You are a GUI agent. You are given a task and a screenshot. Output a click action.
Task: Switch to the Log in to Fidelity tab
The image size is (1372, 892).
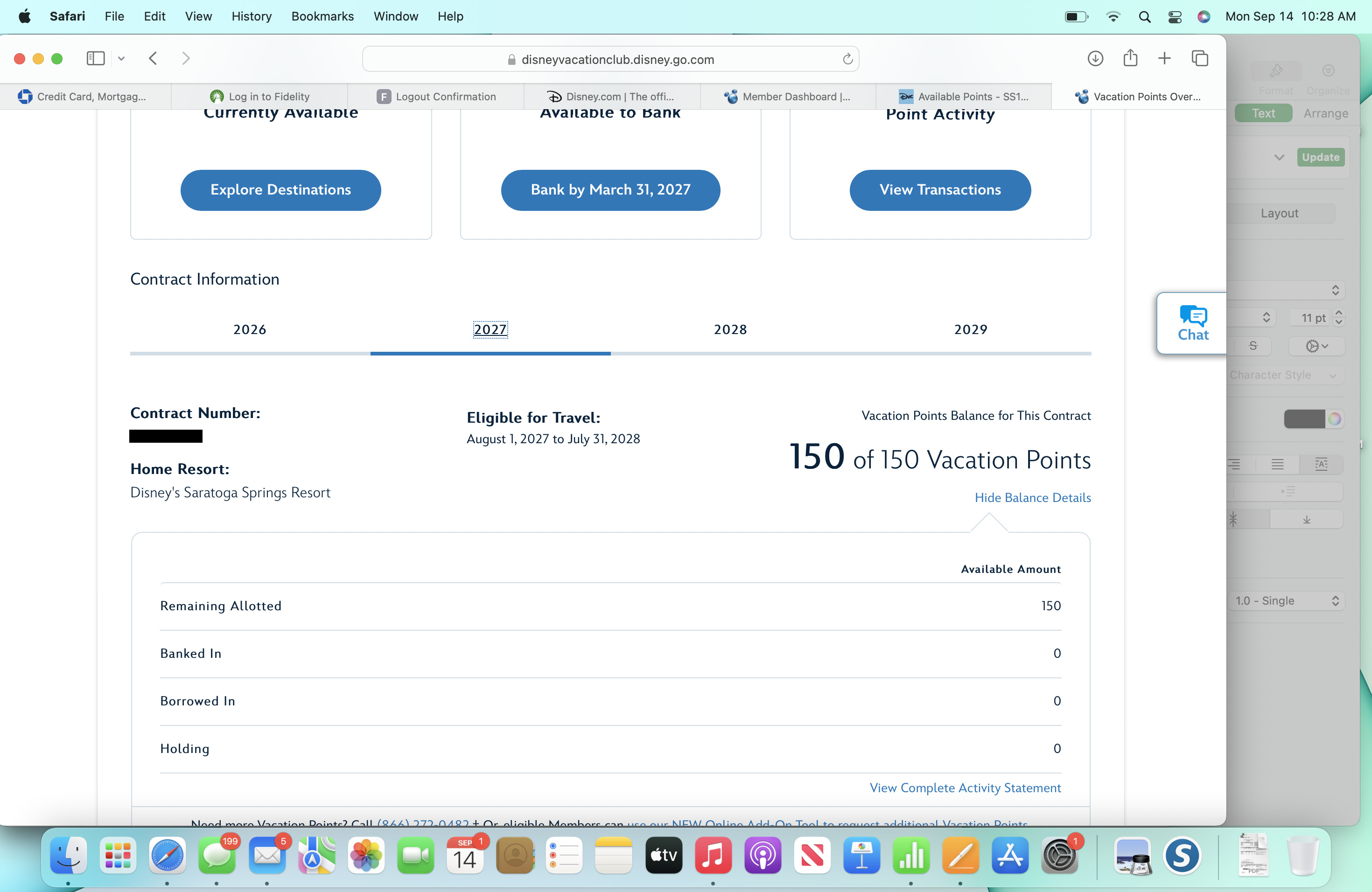click(x=260, y=97)
